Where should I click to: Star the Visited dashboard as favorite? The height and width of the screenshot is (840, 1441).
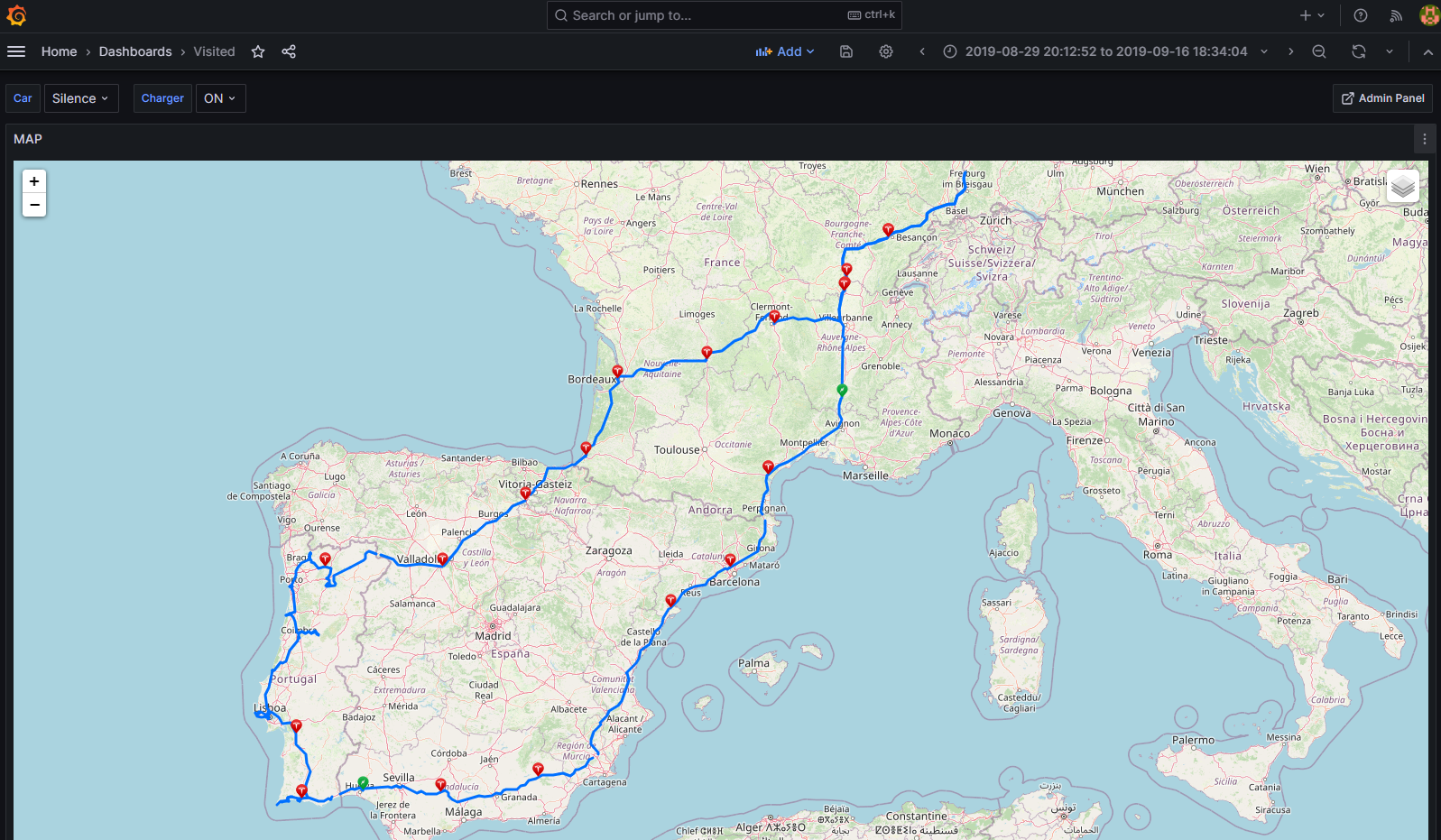tap(258, 51)
